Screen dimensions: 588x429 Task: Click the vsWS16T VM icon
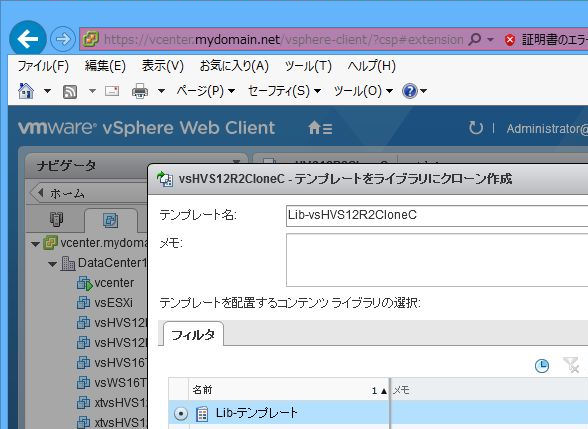83,382
